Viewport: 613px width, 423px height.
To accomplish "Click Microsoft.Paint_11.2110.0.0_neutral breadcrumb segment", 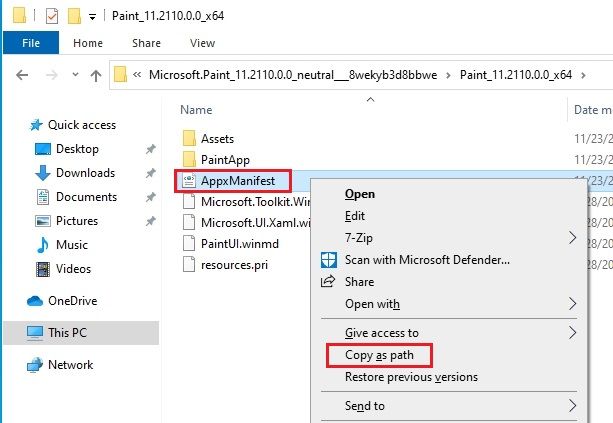I will tap(293, 75).
